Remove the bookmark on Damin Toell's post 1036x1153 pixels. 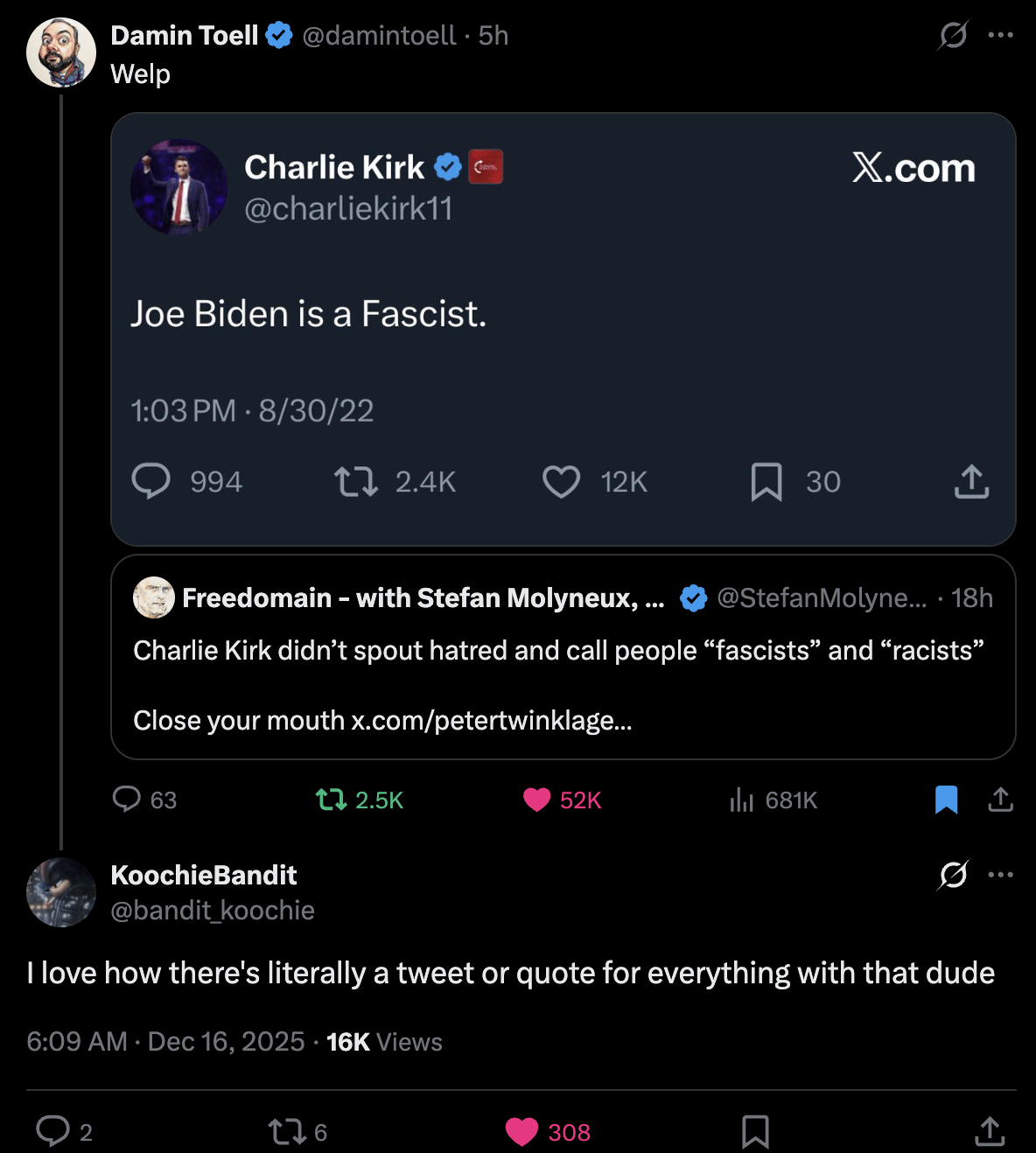coord(946,800)
